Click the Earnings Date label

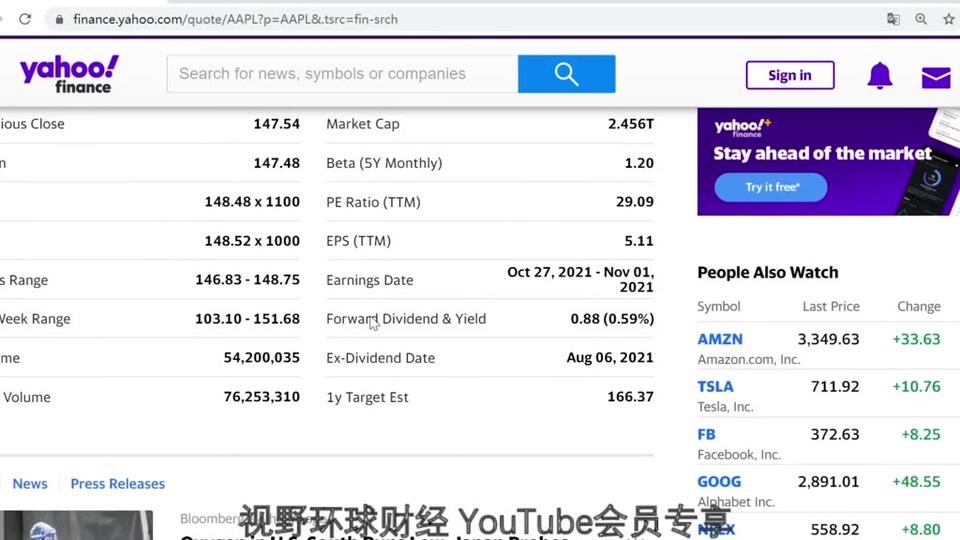click(370, 280)
